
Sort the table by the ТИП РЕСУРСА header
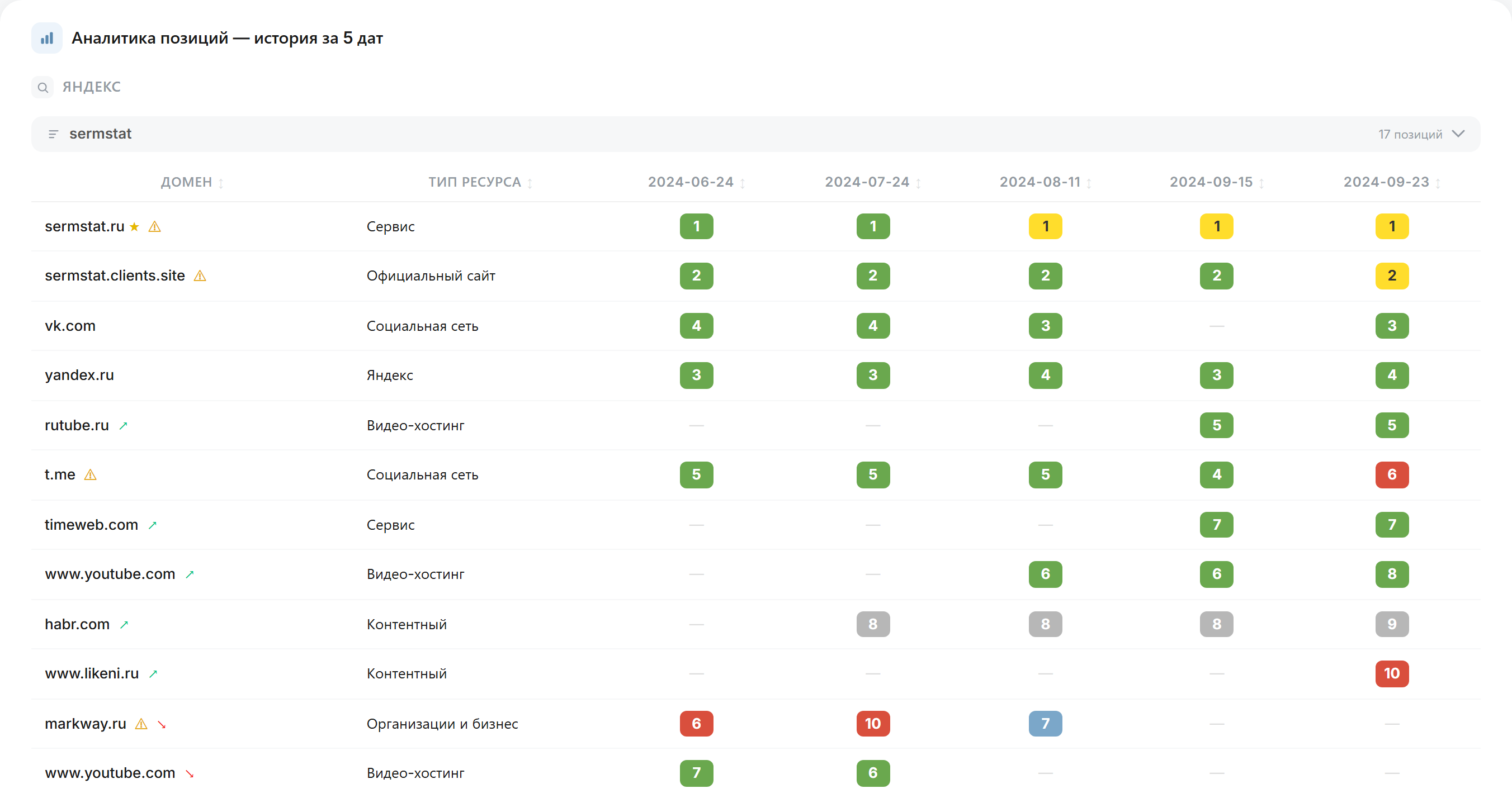(474, 182)
